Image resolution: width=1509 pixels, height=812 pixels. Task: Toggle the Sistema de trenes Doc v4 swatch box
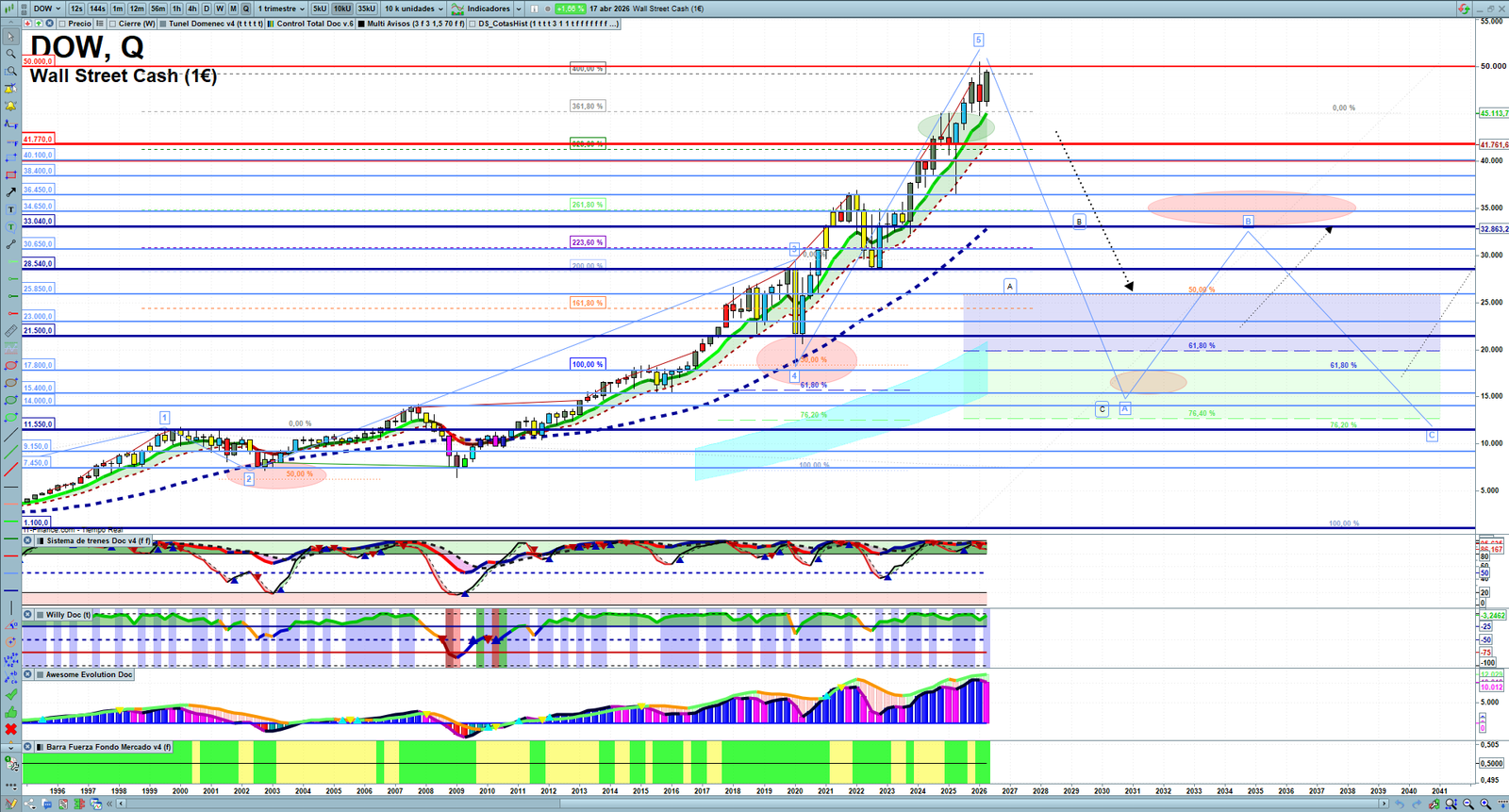(40, 541)
